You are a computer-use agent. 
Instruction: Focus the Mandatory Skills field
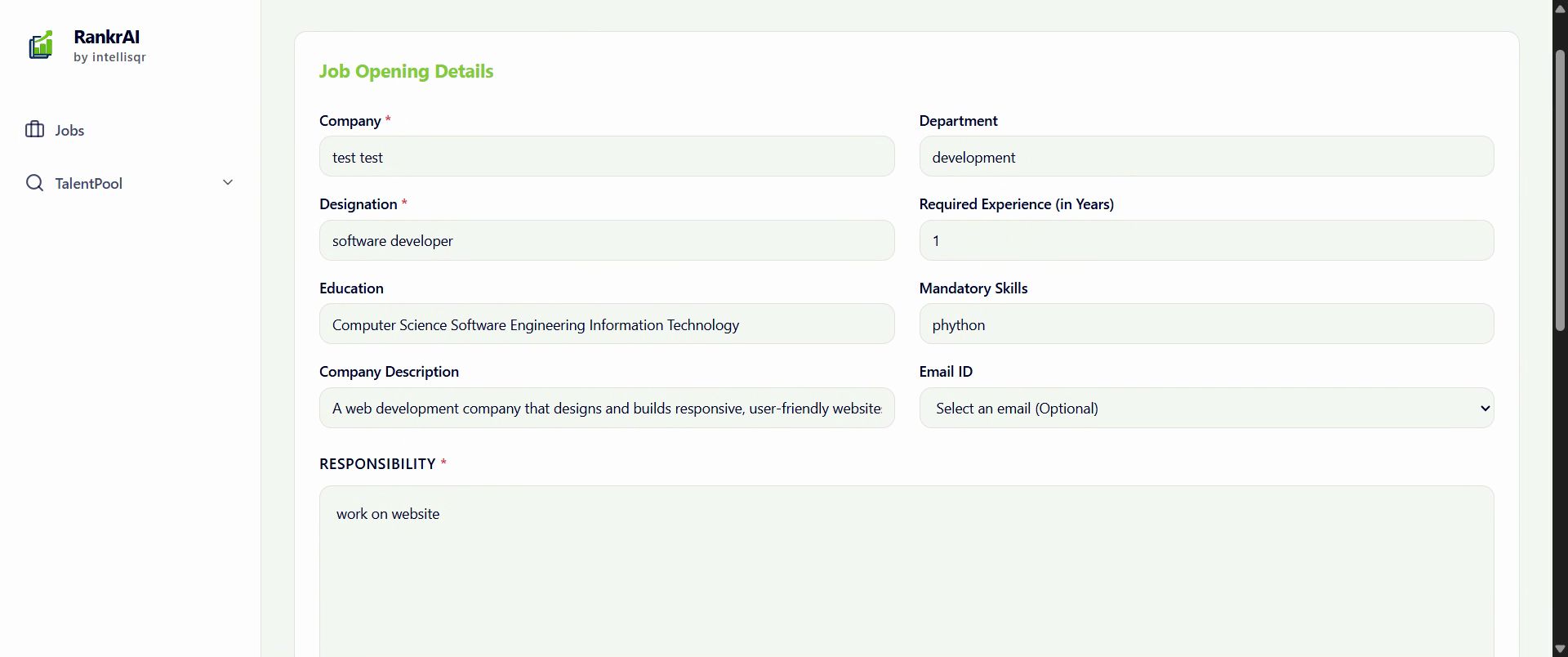click(1206, 324)
